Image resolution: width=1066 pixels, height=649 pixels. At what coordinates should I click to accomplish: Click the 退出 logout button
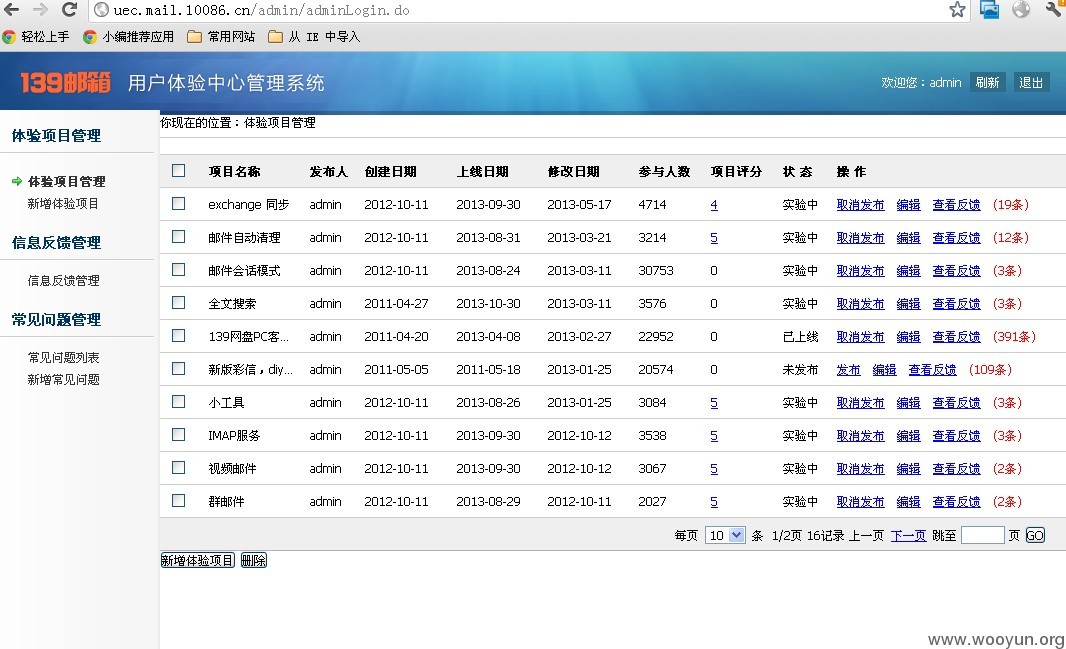(x=1031, y=83)
